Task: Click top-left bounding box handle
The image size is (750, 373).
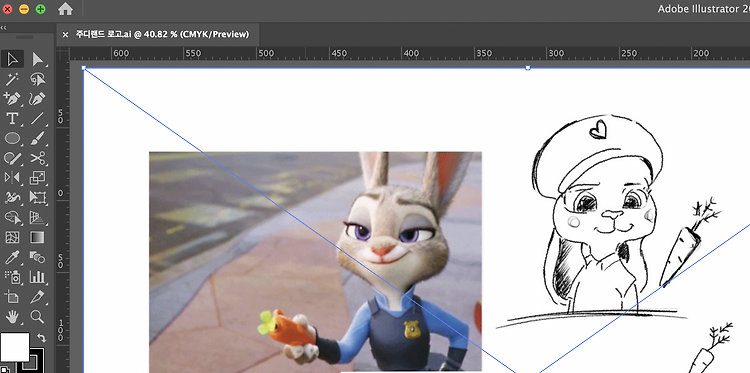Action: tap(84, 68)
